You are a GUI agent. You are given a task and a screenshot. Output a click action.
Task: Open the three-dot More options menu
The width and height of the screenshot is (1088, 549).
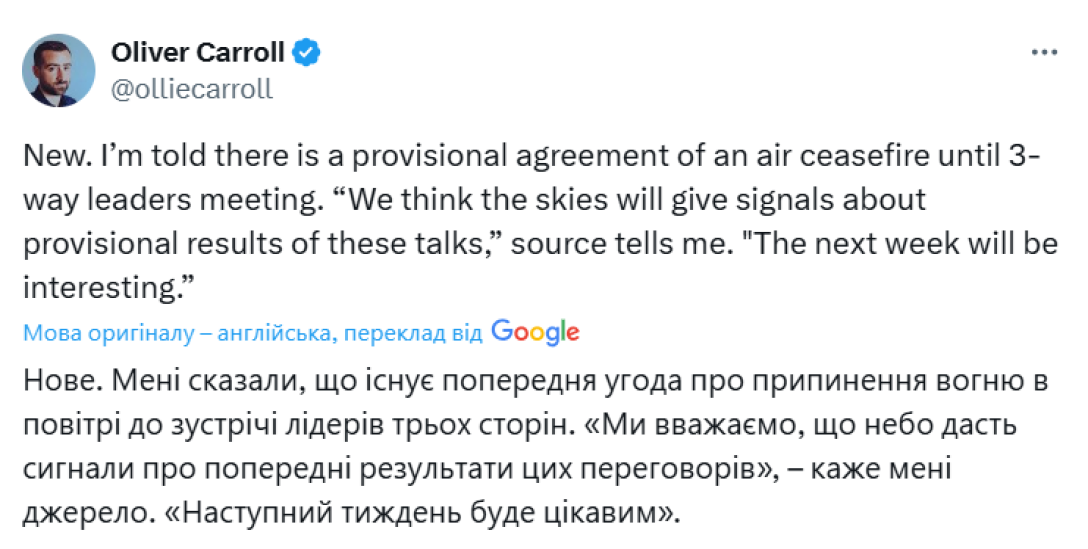[x=1044, y=53]
